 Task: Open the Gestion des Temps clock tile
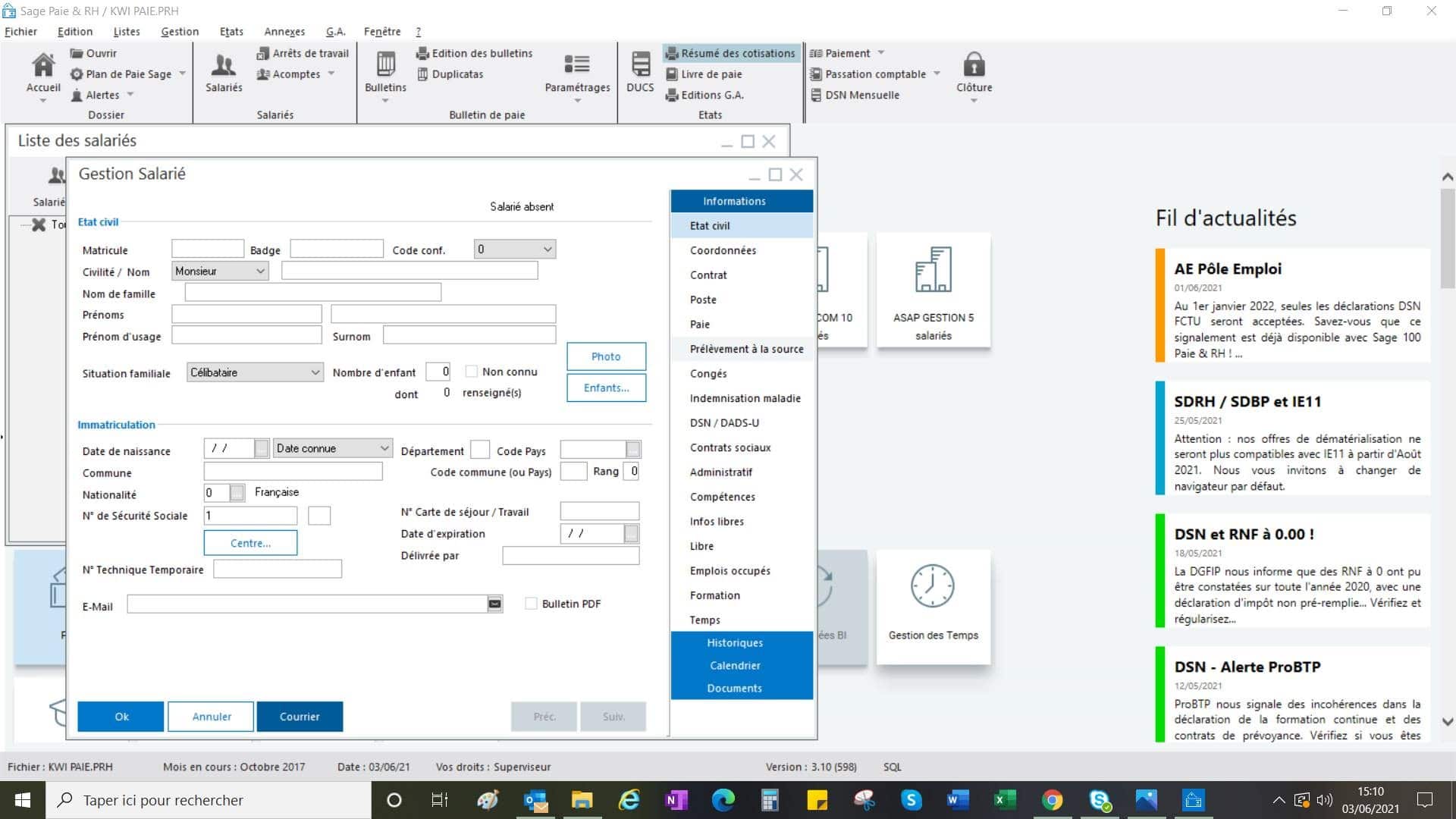[x=933, y=588]
